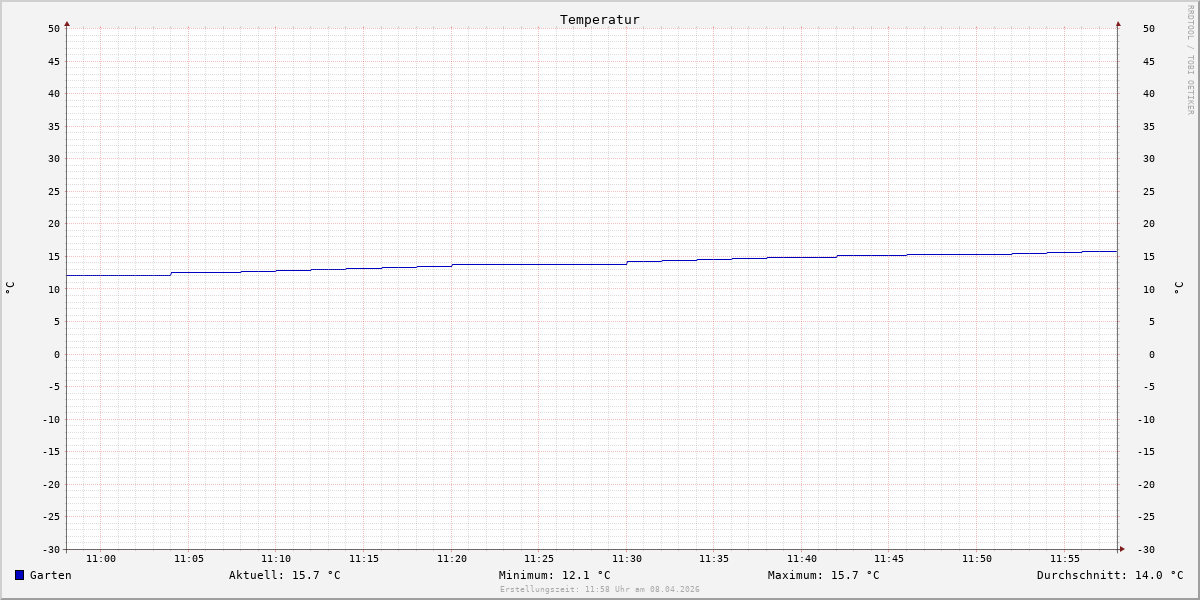Click the 15 label on left y-axis
Screen dimensions: 1200x600
pos(54,257)
